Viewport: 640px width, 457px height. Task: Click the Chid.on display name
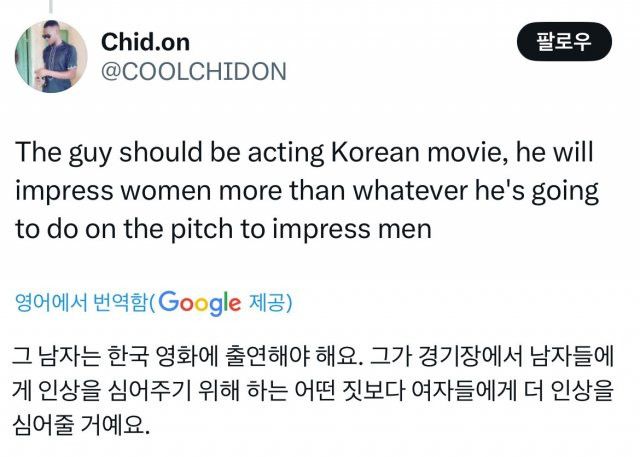[145, 42]
